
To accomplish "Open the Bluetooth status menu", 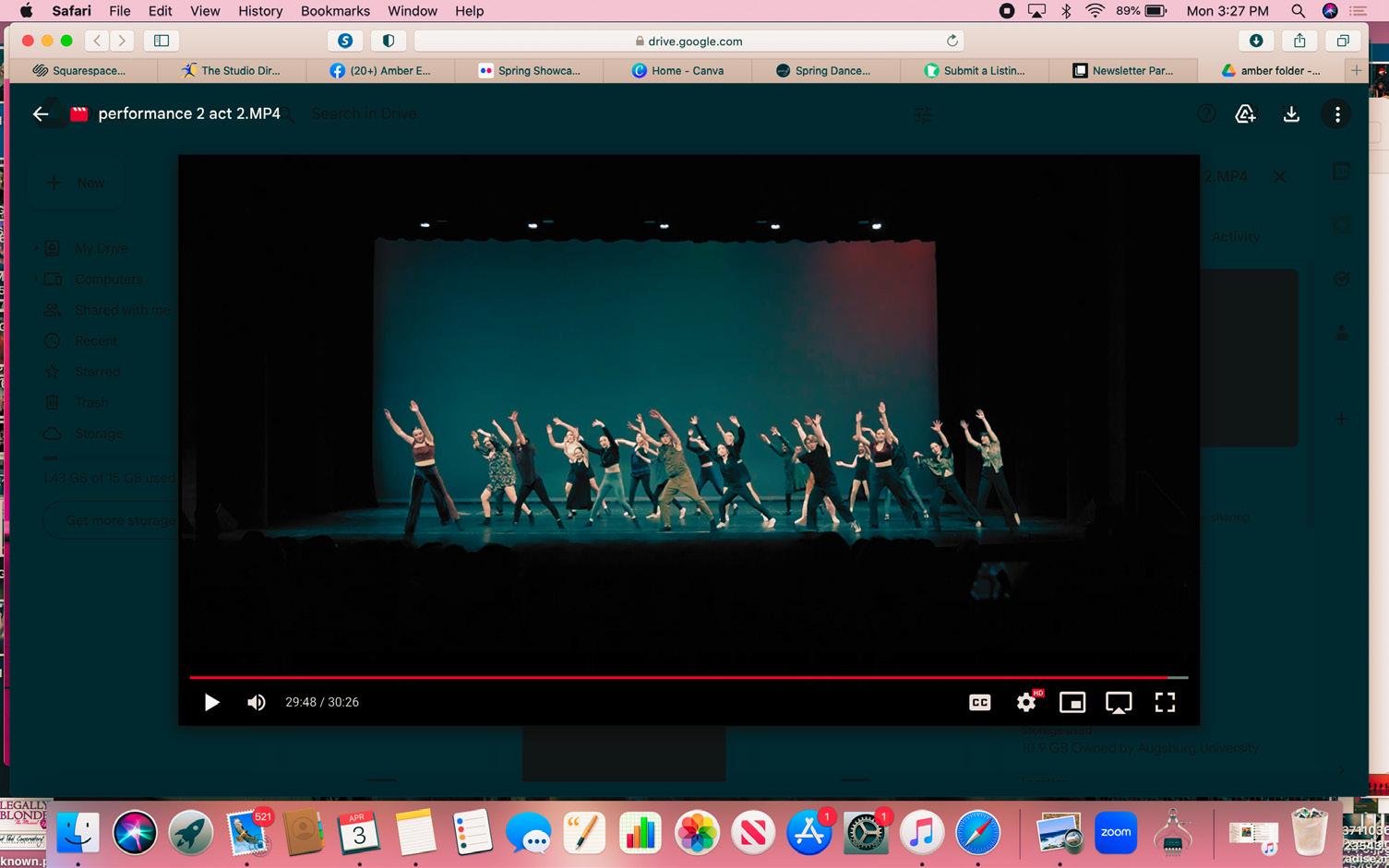I will [x=1066, y=11].
